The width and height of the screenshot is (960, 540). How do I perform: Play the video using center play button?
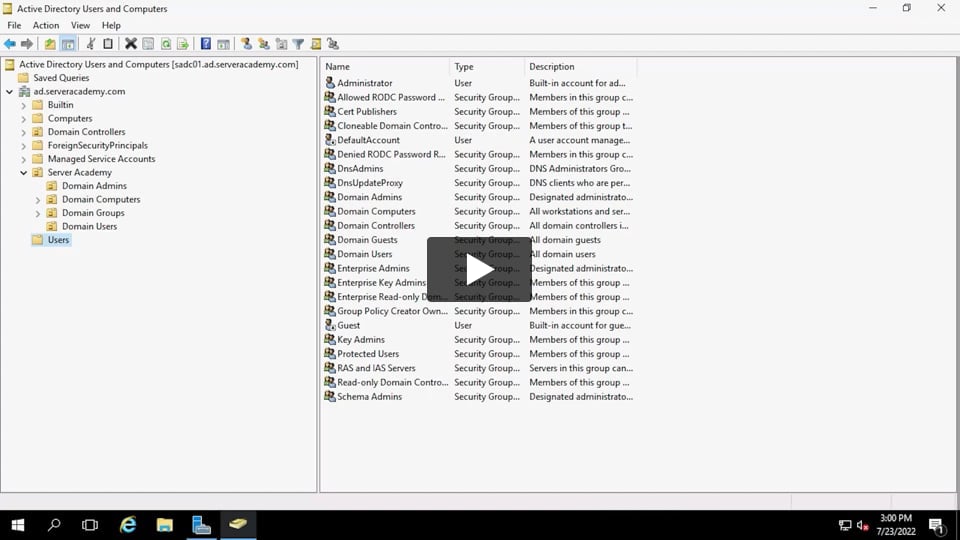480,269
